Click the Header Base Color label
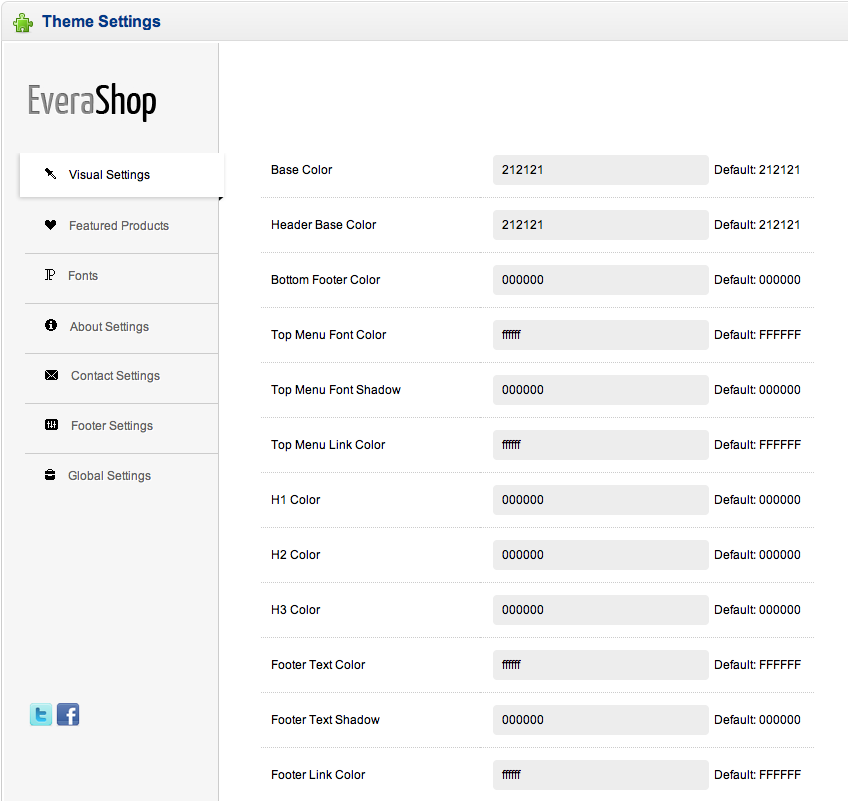Image resolution: width=848 pixels, height=801 pixels. [x=323, y=225]
